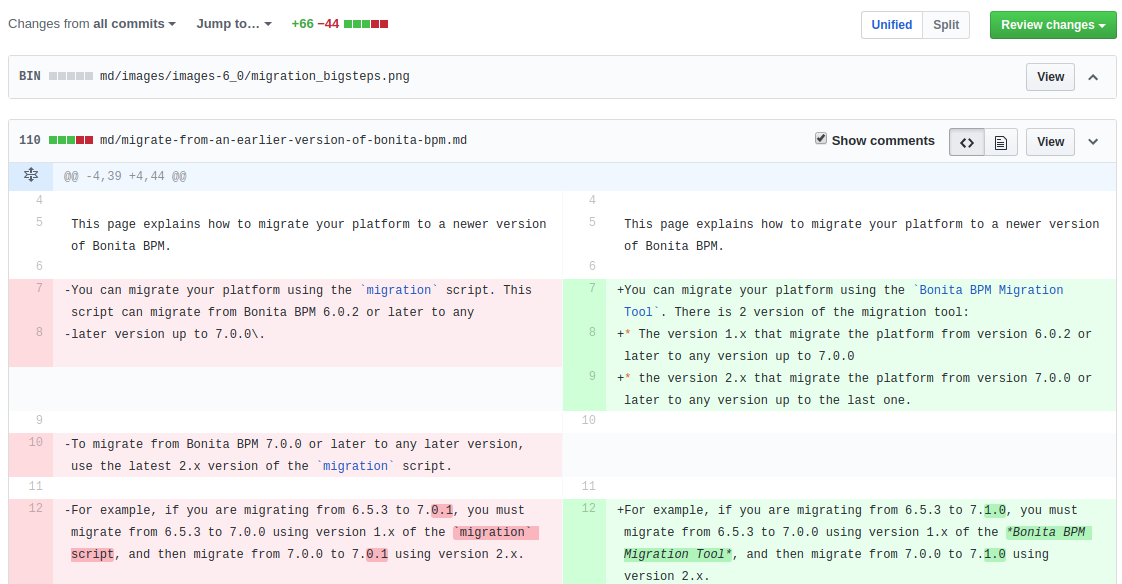
Task: View the migrate-from-an-earlier-version markdown file
Action: tap(1050, 142)
